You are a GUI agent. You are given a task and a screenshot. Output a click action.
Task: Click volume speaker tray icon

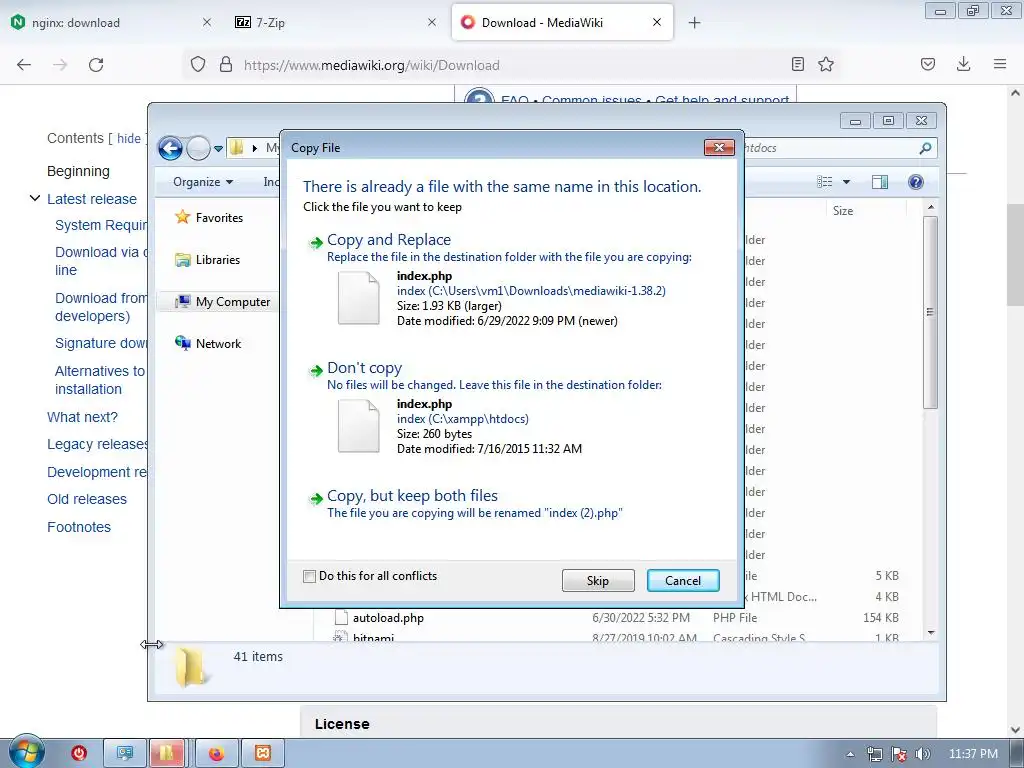[x=923, y=754]
